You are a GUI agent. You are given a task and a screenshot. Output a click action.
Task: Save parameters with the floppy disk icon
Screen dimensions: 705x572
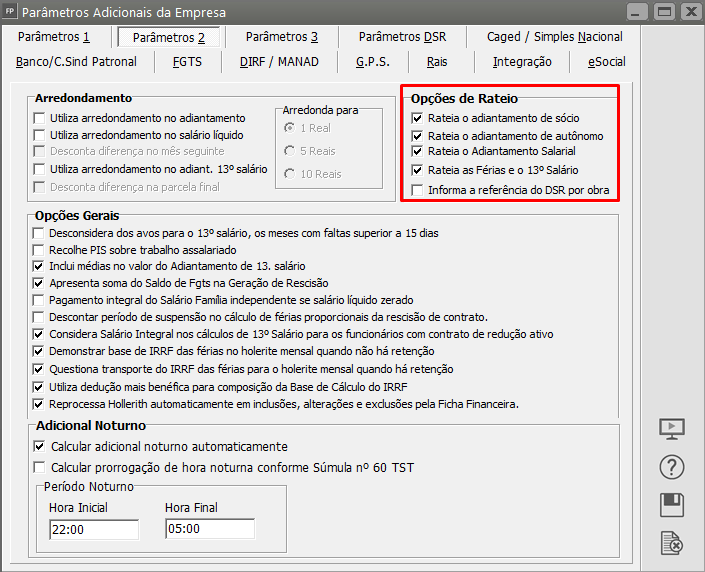coord(672,505)
